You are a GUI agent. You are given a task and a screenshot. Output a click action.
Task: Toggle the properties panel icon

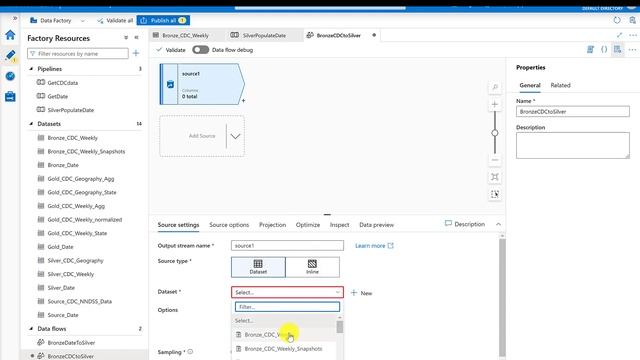point(617,50)
